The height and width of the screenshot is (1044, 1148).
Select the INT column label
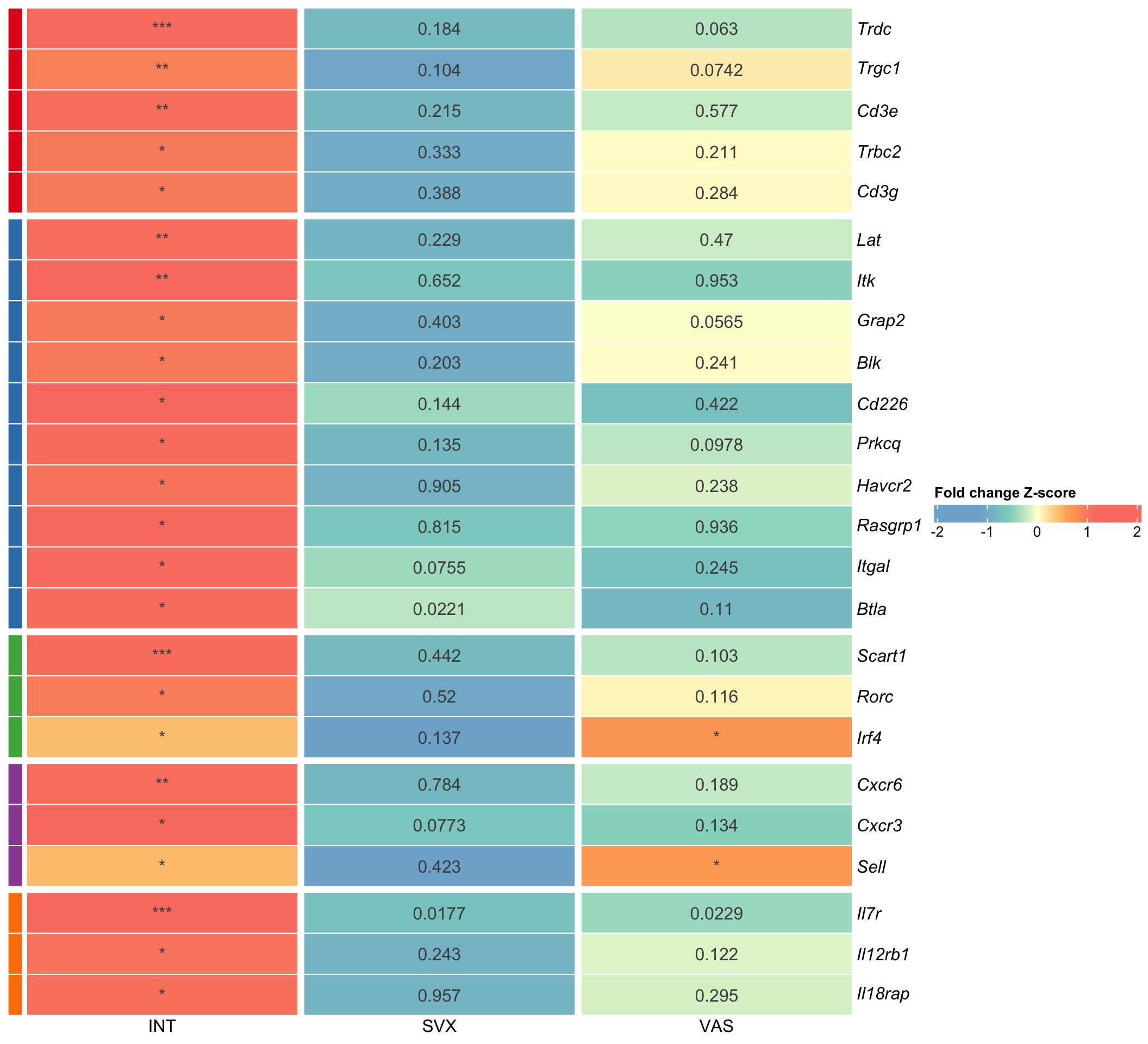point(162,1027)
